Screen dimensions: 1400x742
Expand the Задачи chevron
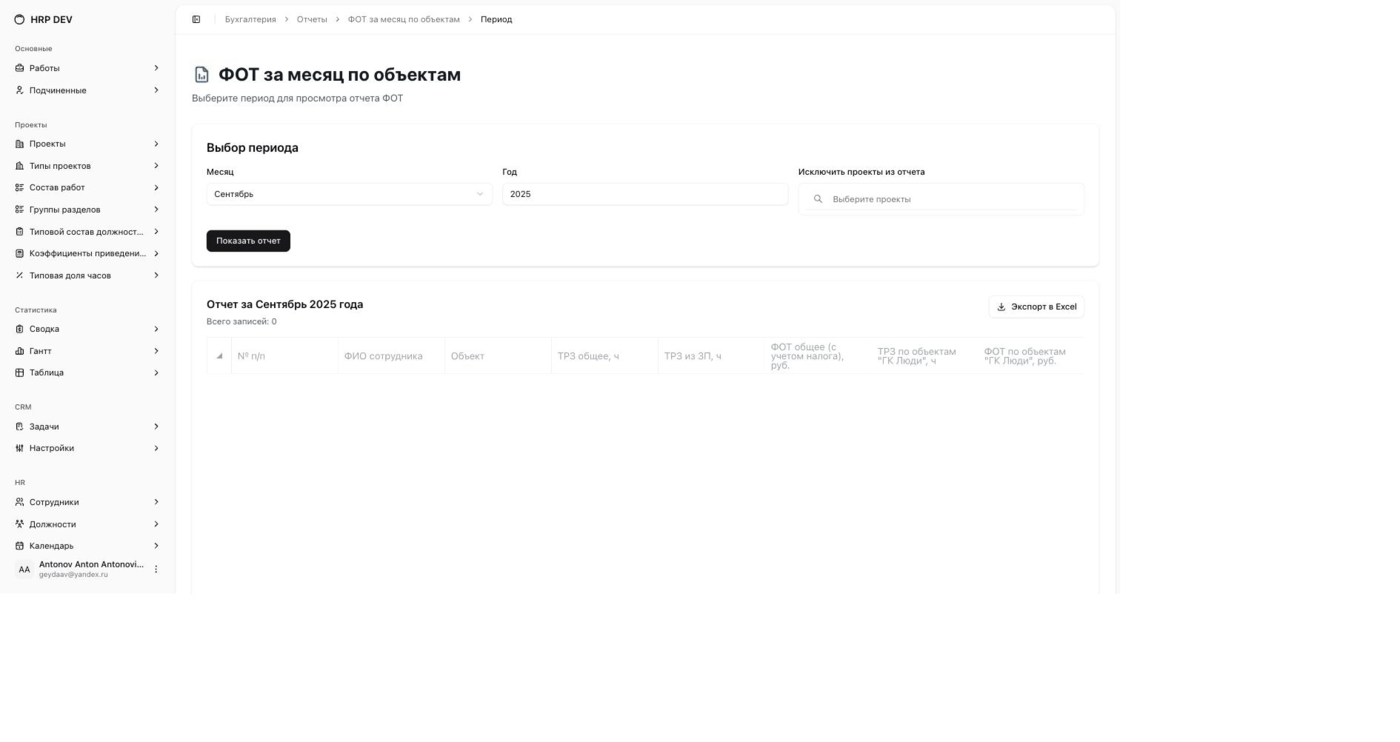point(156,427)
